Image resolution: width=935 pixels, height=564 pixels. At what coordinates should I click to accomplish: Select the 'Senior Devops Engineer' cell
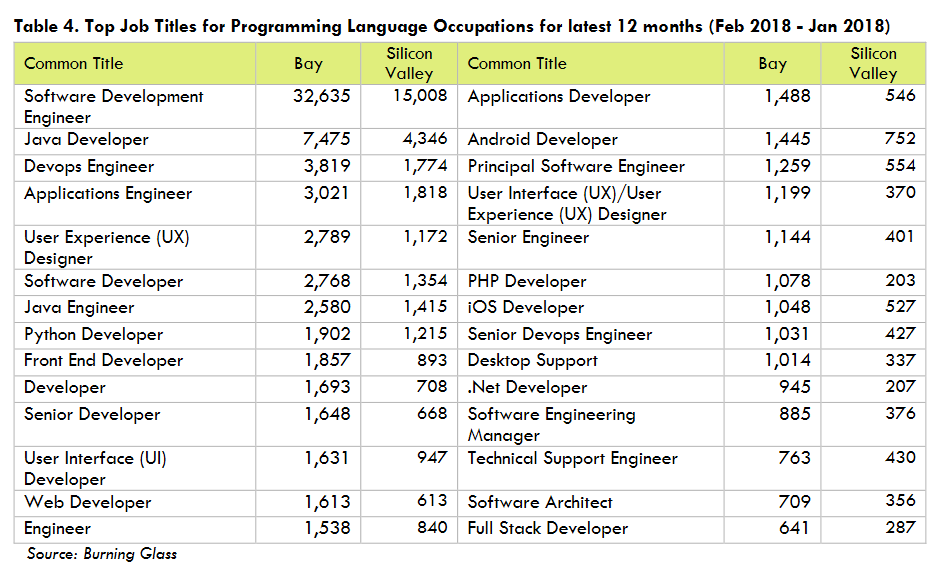[x=560, y=334]
